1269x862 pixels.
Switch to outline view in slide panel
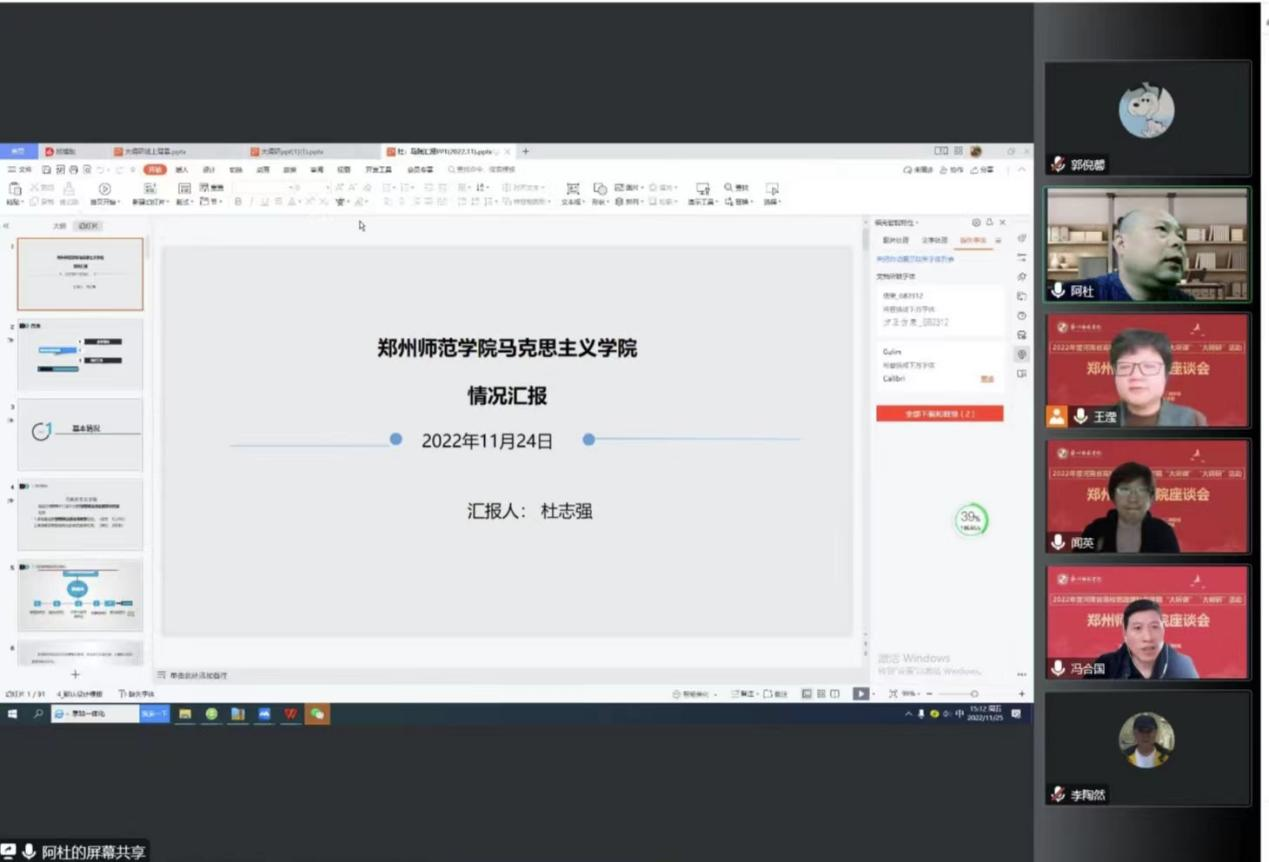(x=59, y=226)
